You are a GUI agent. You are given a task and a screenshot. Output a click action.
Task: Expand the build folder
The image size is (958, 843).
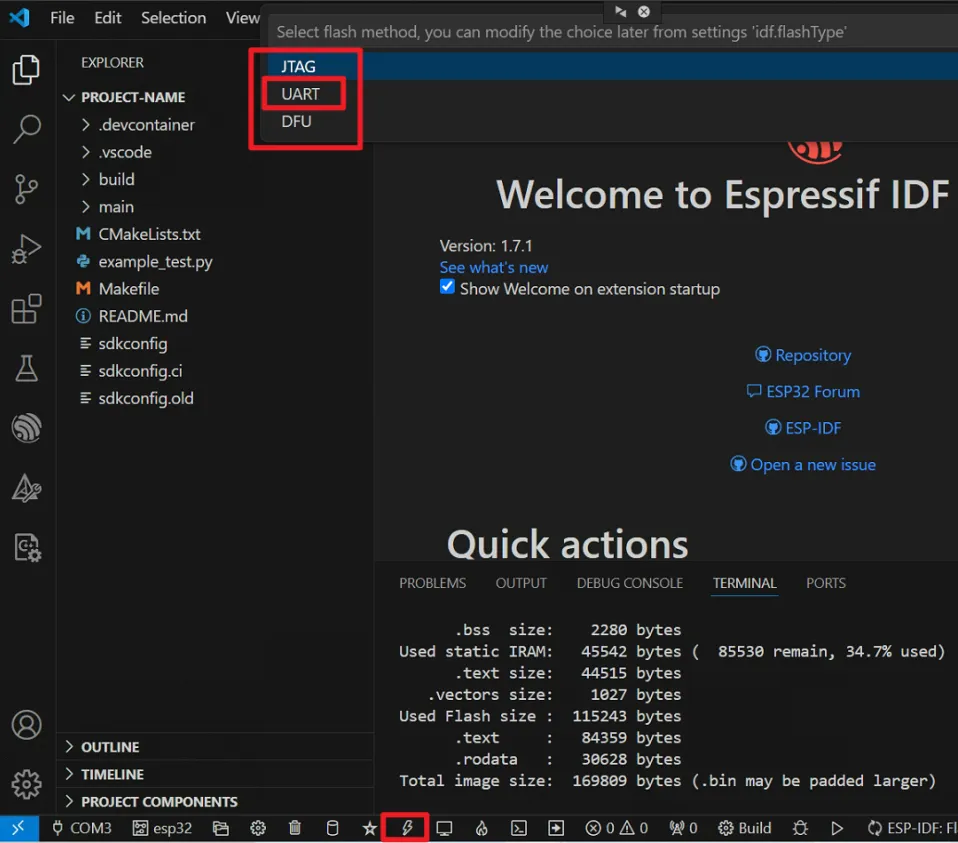pyautogui.click(x=116, y=180)
